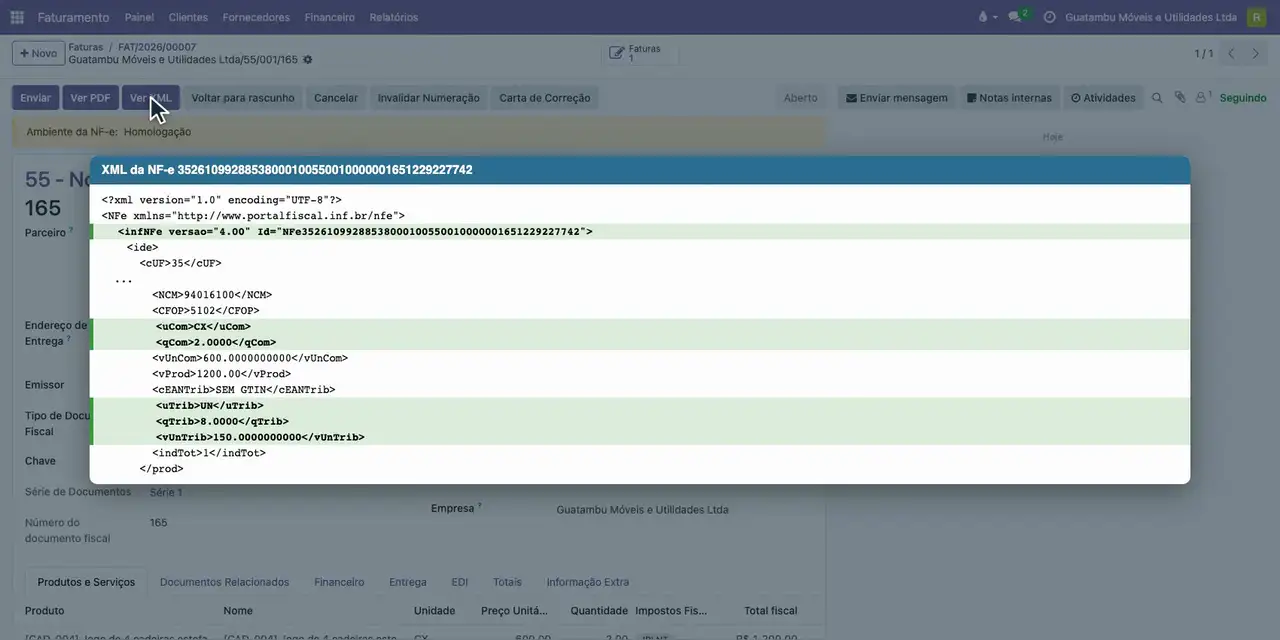Select Produtos e Serviços tab
The height and width of the screenshot is (640, 1280).
coord(86,582)
